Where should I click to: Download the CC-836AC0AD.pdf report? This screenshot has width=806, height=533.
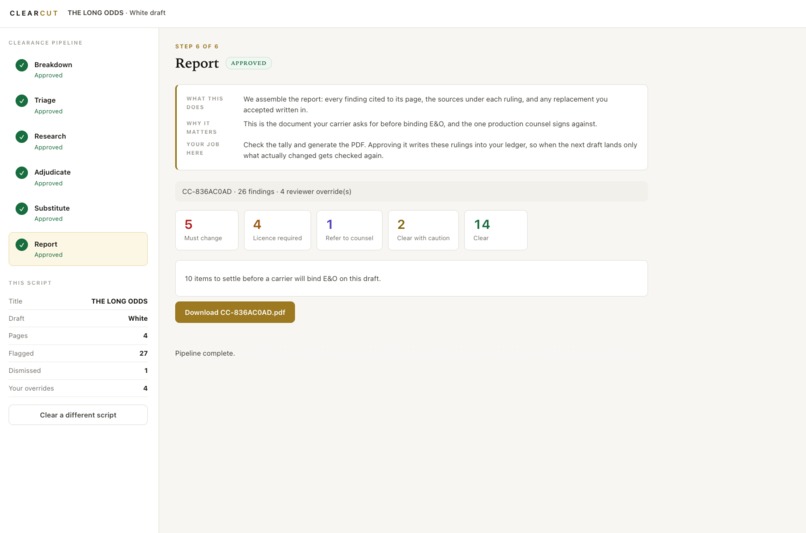235,312
